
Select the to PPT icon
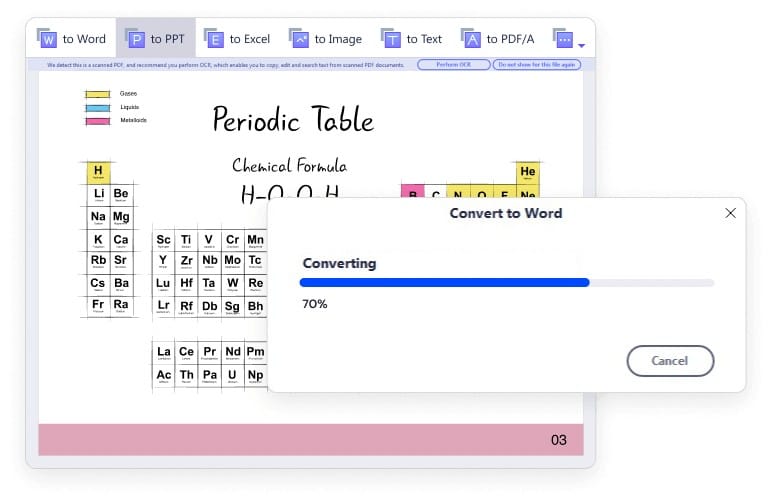pos(135,38)
